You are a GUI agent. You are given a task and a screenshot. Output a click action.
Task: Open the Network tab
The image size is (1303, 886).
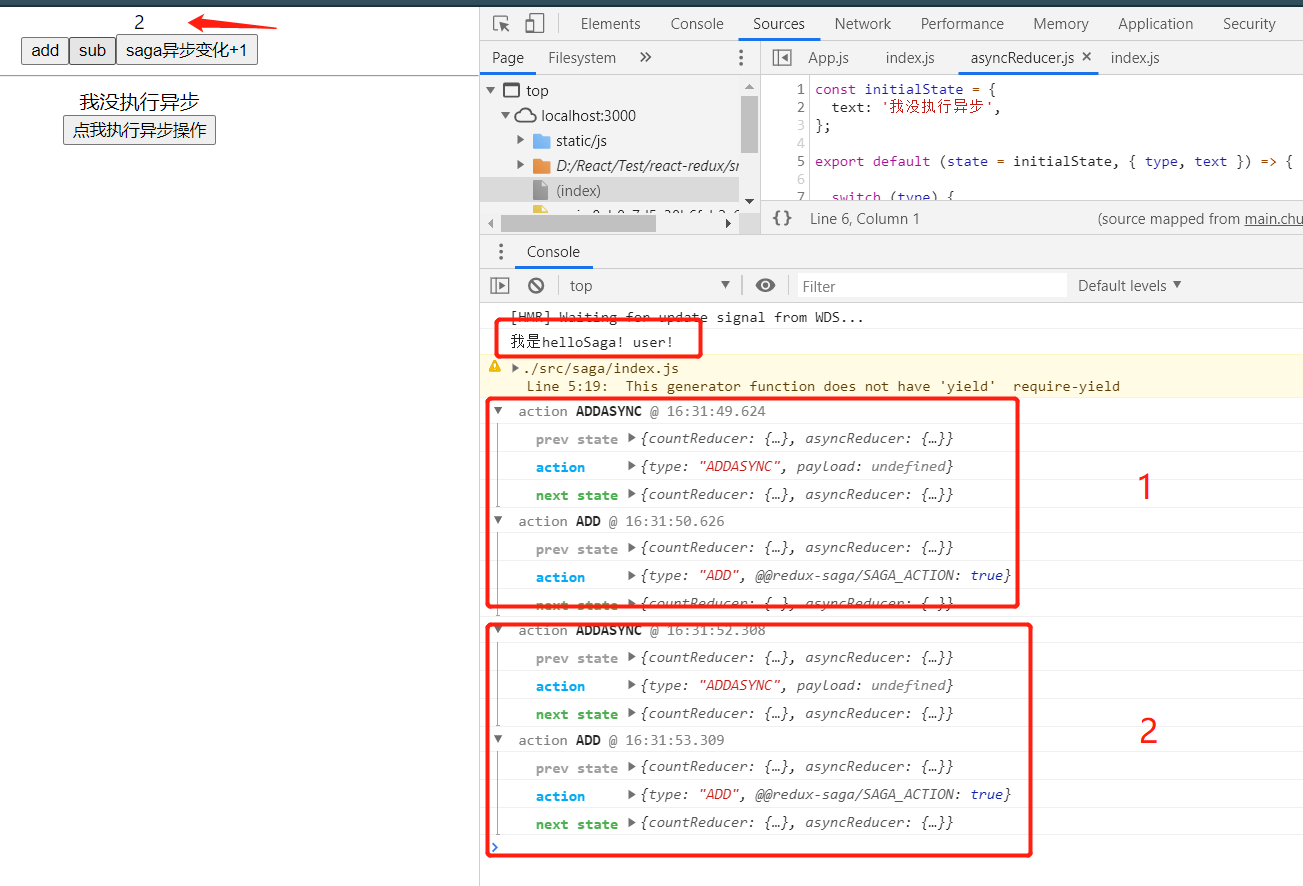point(862,24)
